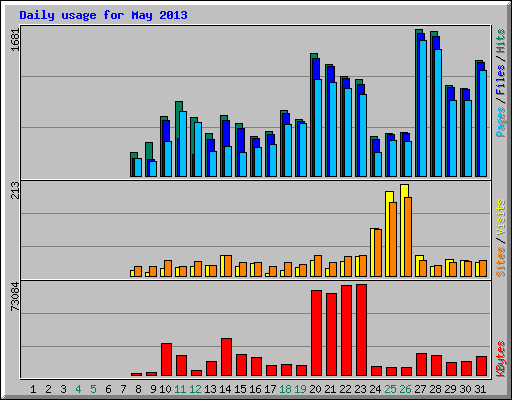This screenshot has height=400, width=512.
Task: Click day label 14 on the x-axis
Action: coord(225,389)
